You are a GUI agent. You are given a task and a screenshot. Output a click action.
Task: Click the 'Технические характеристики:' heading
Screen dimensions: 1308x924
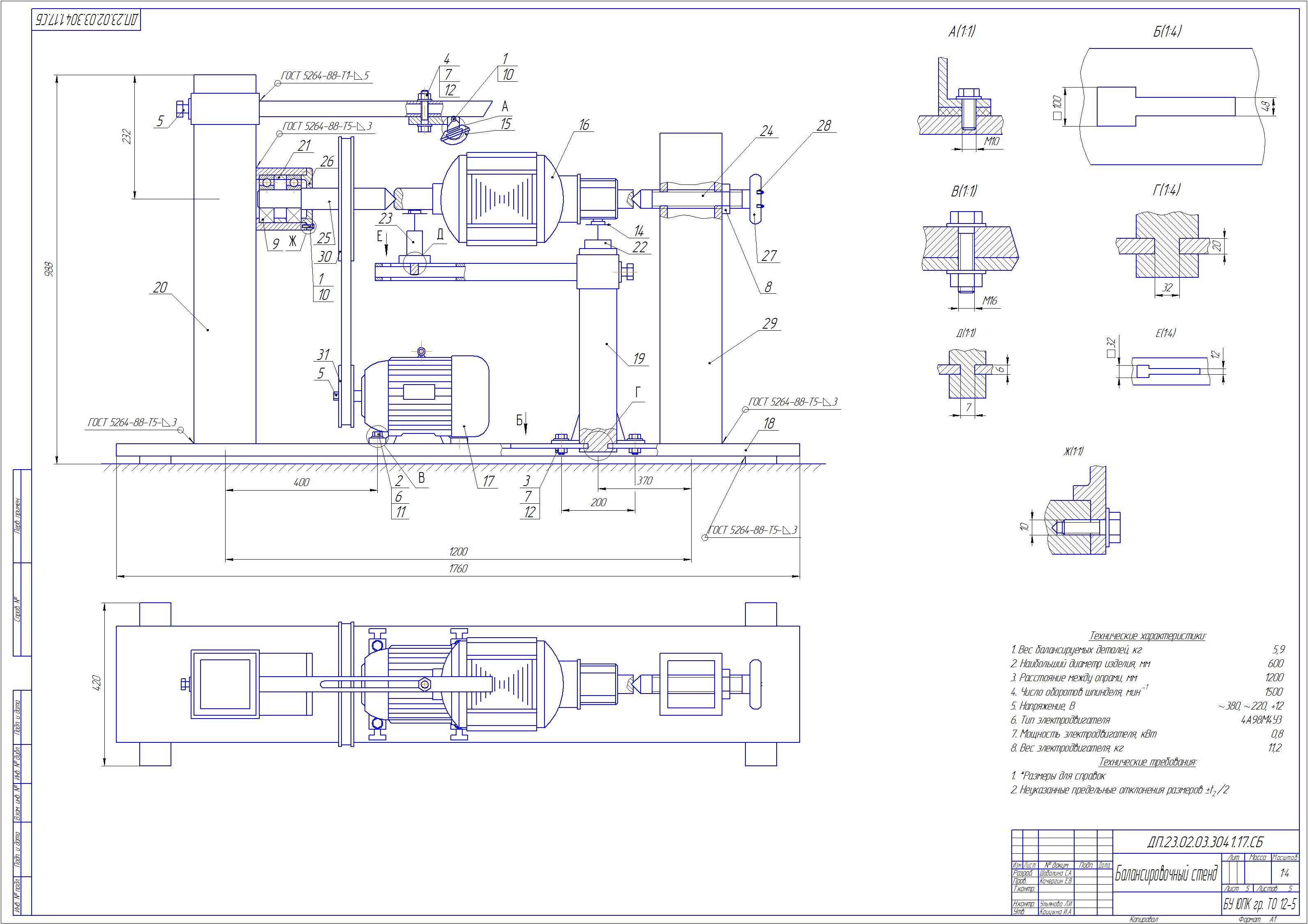coord(1147,636)
